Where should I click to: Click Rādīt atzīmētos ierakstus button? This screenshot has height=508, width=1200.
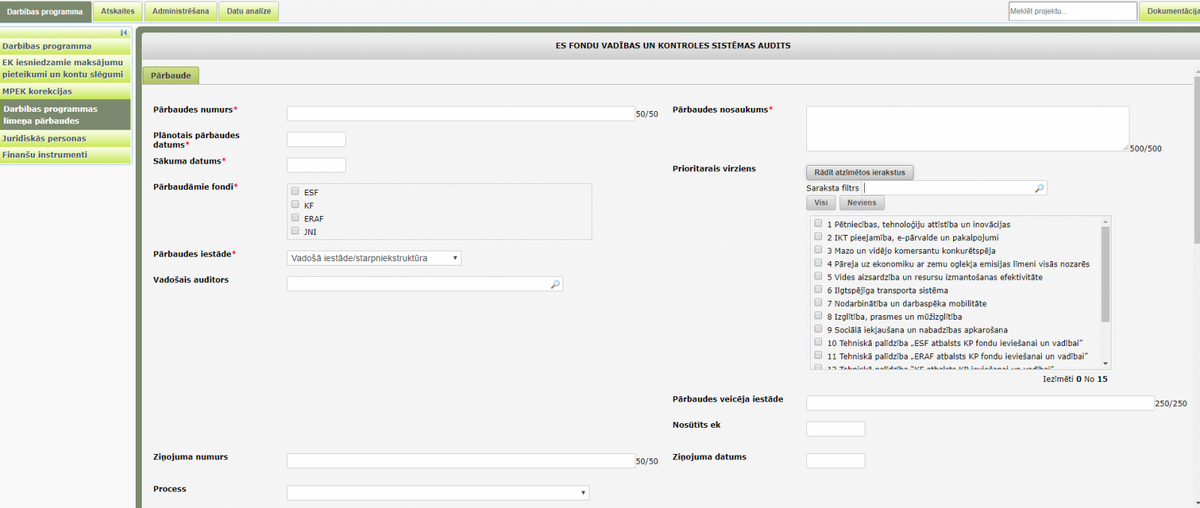860,172
